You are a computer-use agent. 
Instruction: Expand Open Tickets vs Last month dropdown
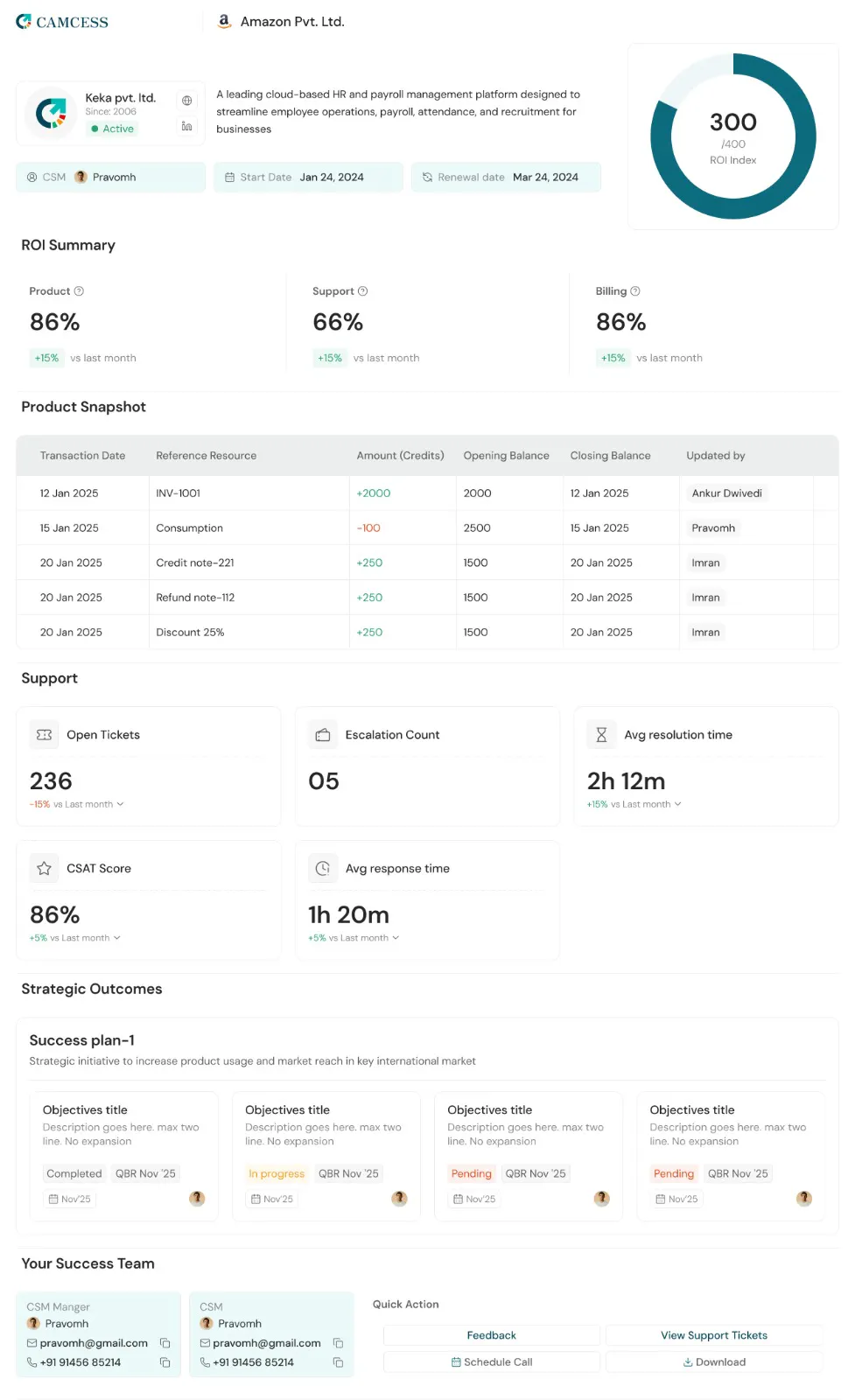click(x=120, y=804)
